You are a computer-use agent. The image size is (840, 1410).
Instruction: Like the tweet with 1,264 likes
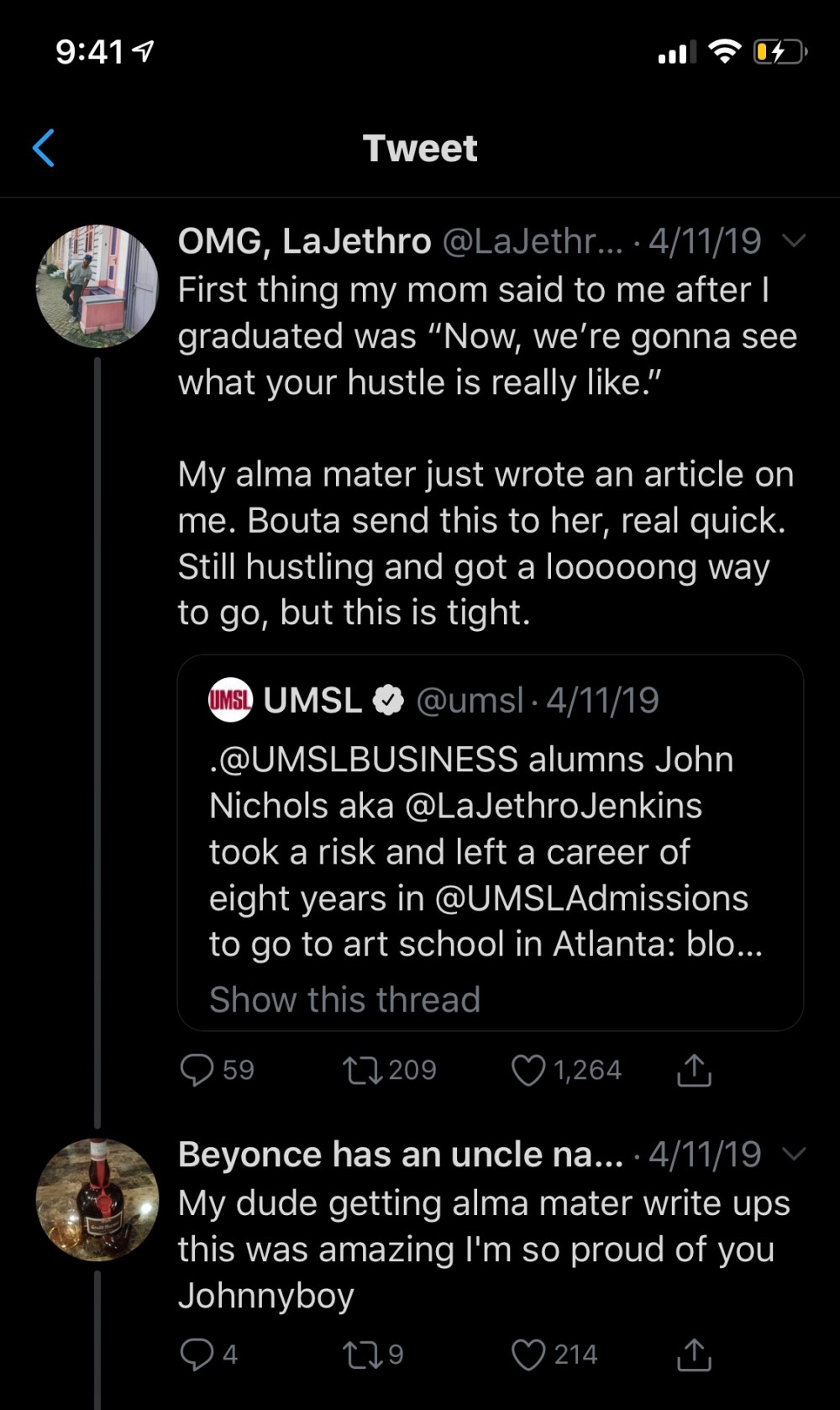pyautogui.click(x=528, y=1070)
